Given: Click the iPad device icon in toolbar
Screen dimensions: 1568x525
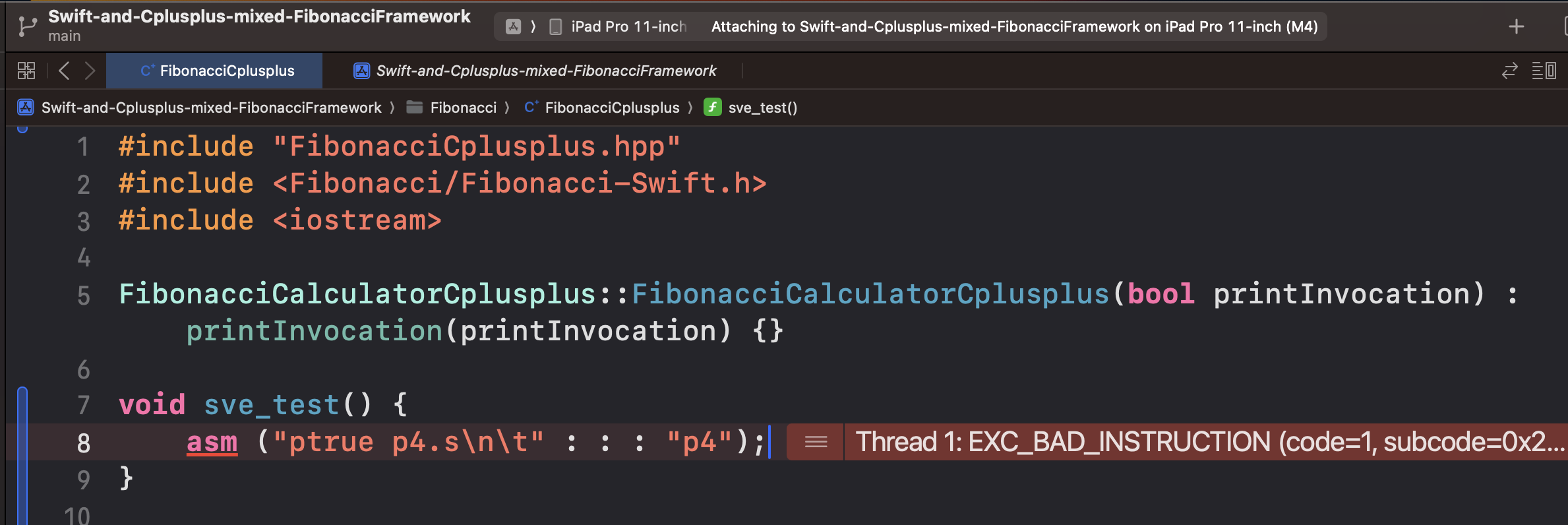Looking at the screenshot, I should [x=556, y=26].
